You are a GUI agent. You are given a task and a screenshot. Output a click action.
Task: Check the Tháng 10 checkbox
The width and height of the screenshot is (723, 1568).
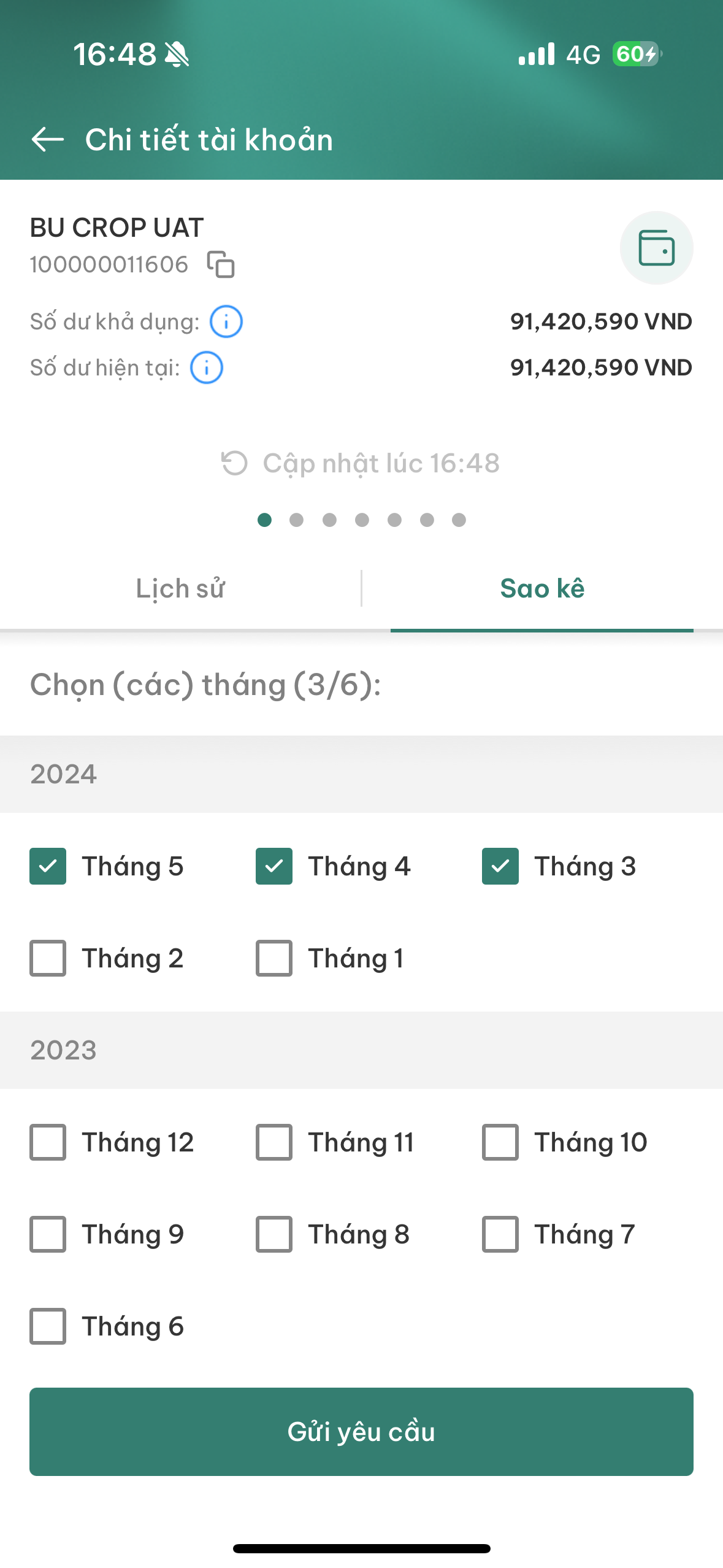[x=500, y=1142]
